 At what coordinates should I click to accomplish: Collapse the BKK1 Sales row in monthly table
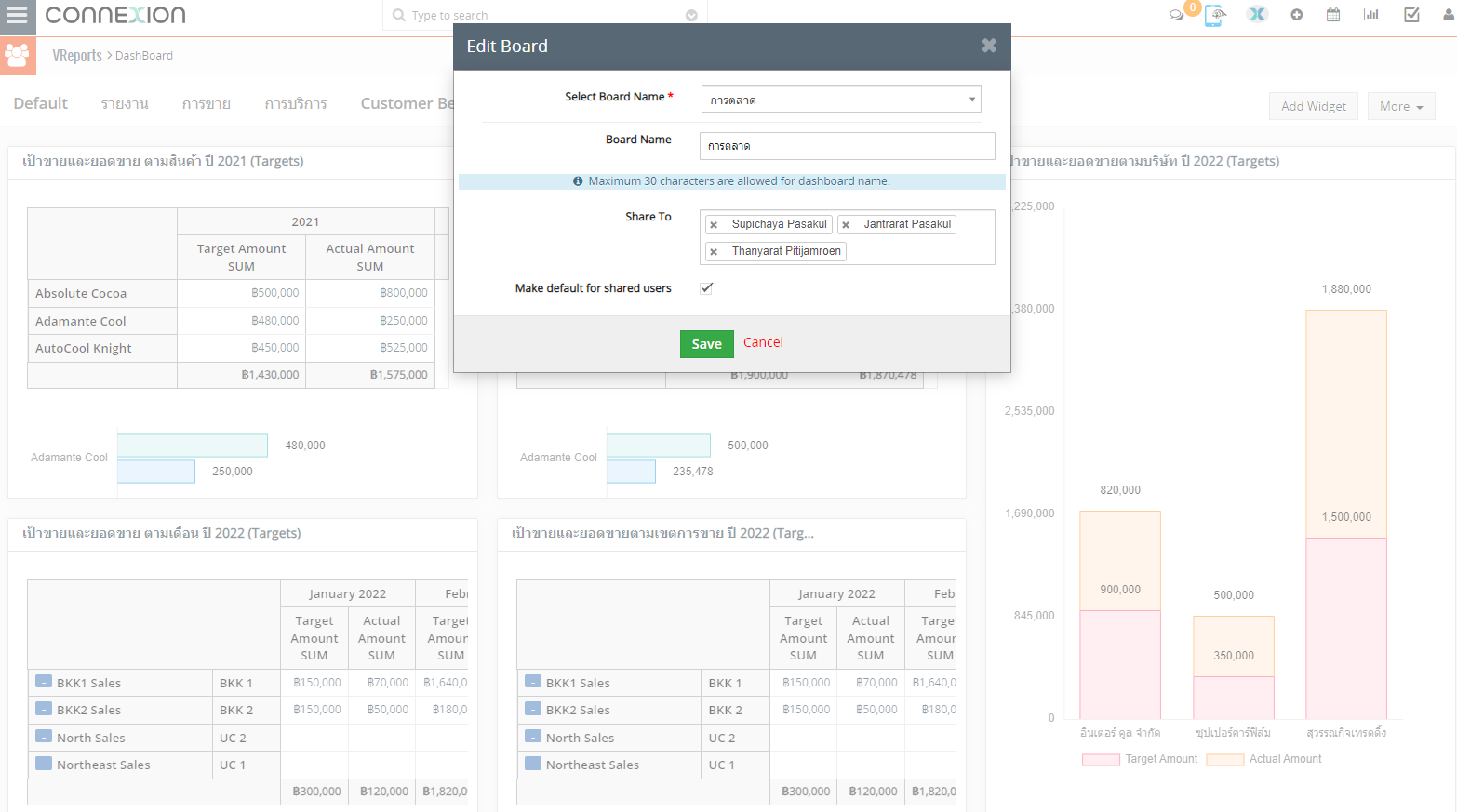44,682
